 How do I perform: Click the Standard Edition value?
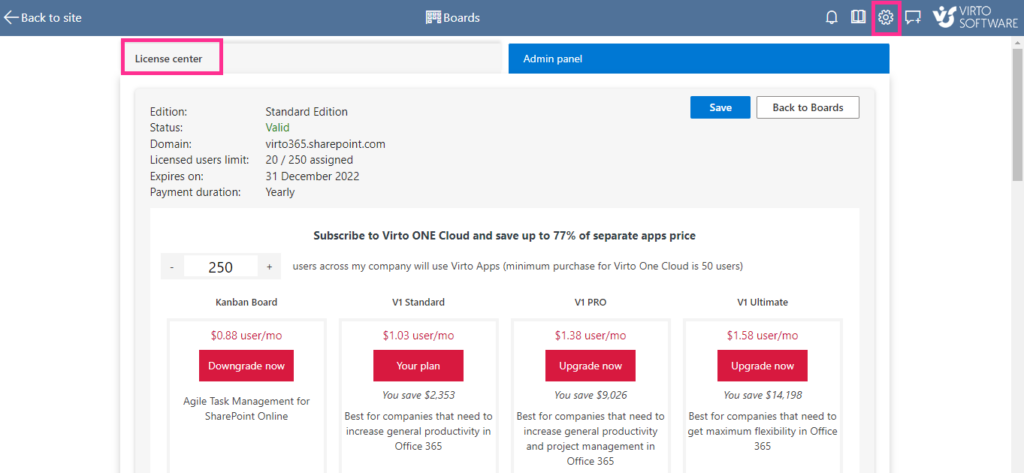tap(306, 112)
